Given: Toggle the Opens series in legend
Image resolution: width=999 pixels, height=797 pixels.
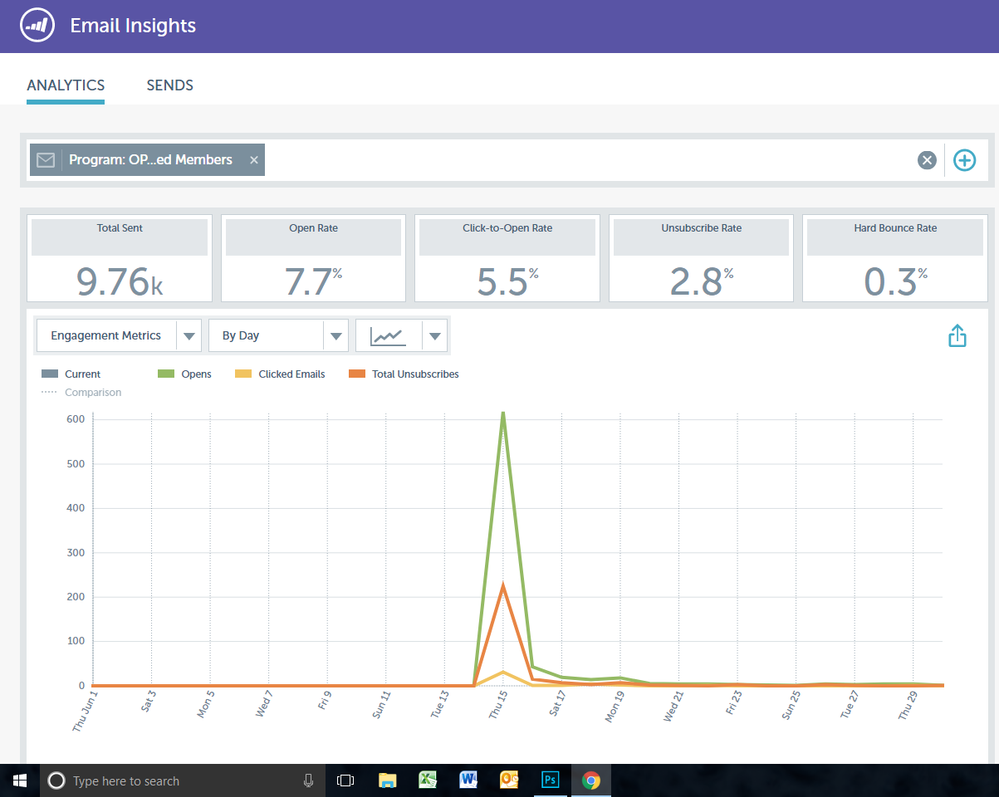Looking at the screenshot, I should [x=186, y=374].
